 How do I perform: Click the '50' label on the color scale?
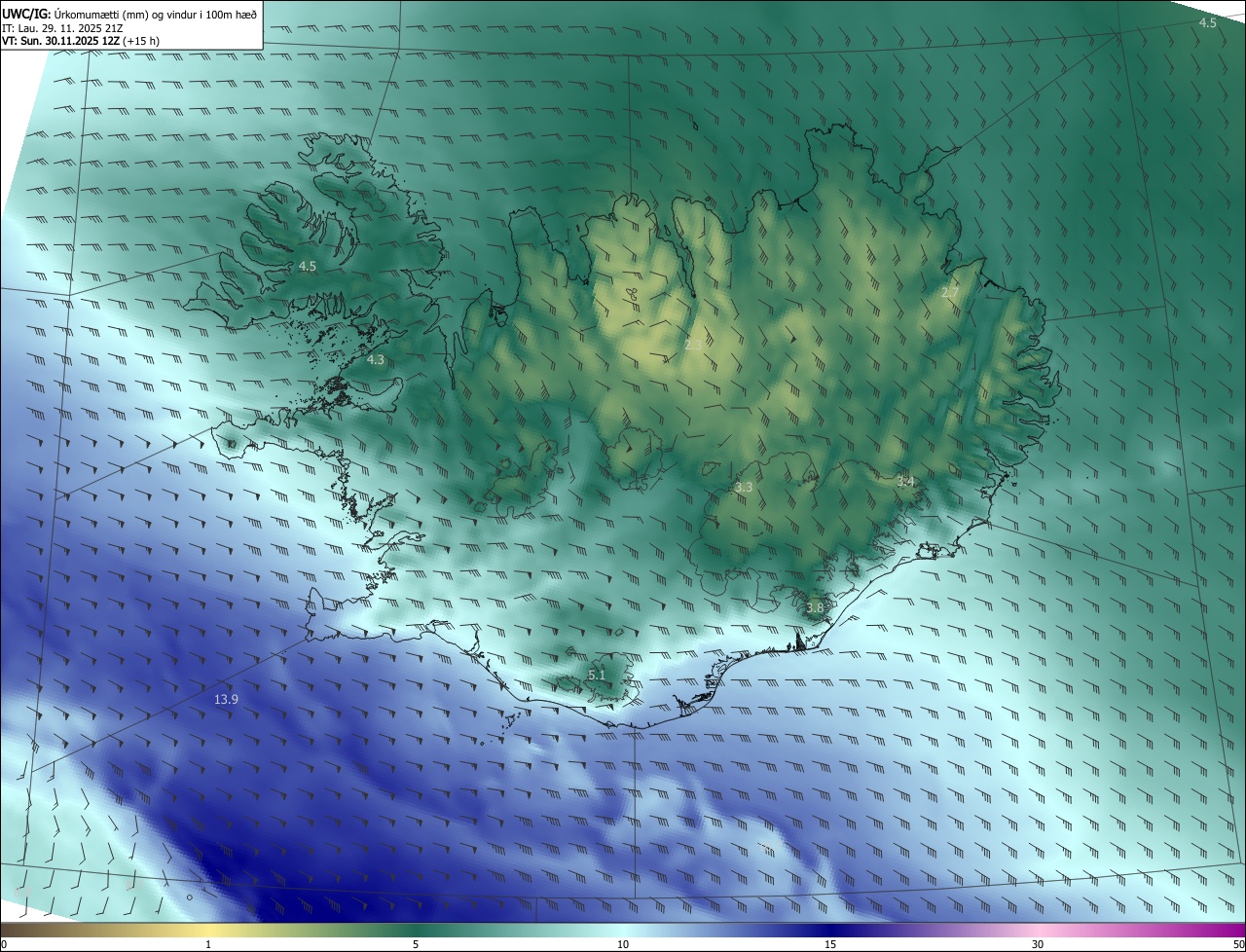1238,944
